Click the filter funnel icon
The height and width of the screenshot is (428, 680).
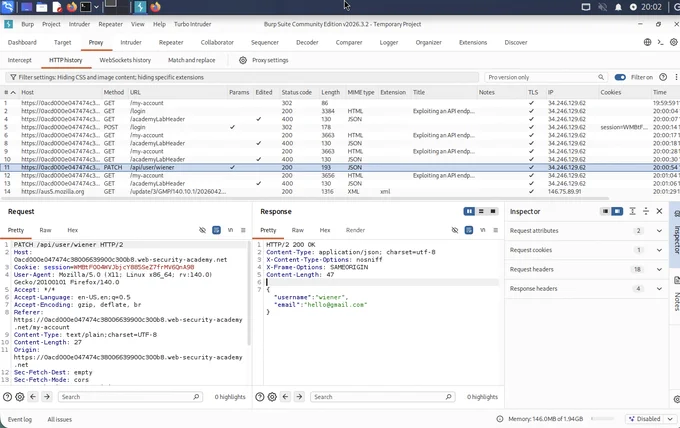[13, 77]
